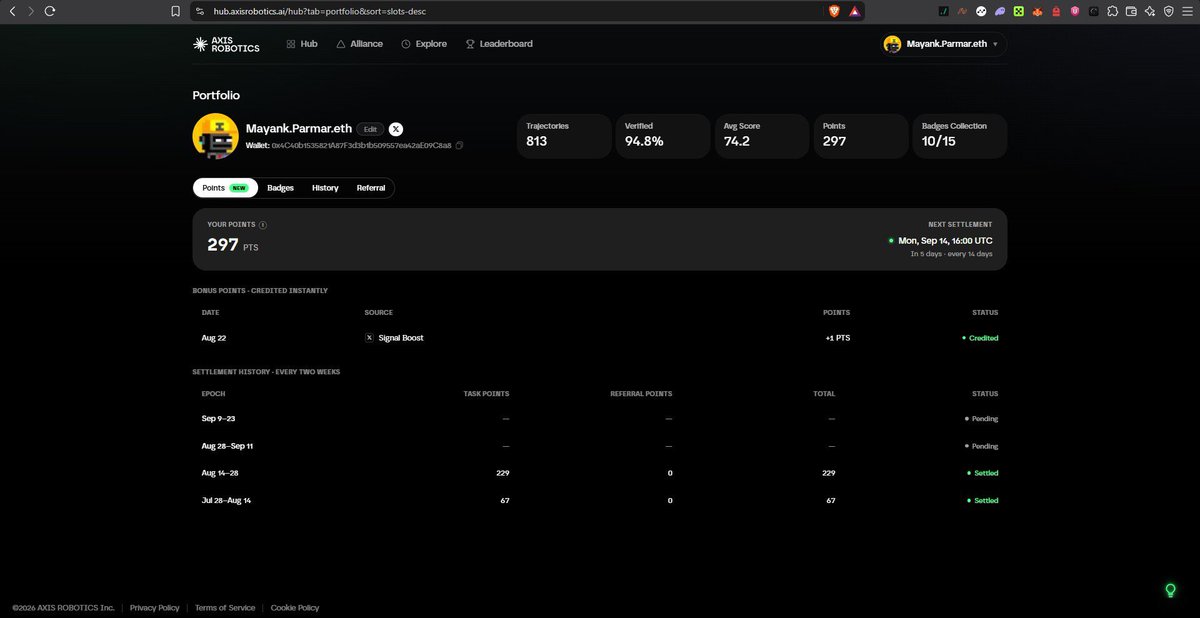Click the +1 PTS value
The image size is (1200, 618).
[837, 338]
